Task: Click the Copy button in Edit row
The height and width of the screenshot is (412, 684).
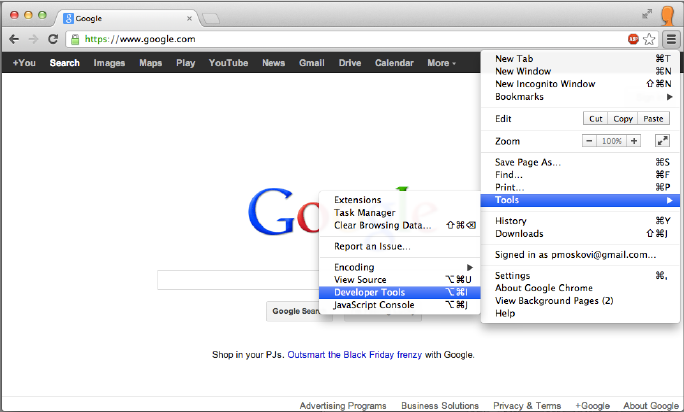Action: pyautogui.click(x=623, y=119)
